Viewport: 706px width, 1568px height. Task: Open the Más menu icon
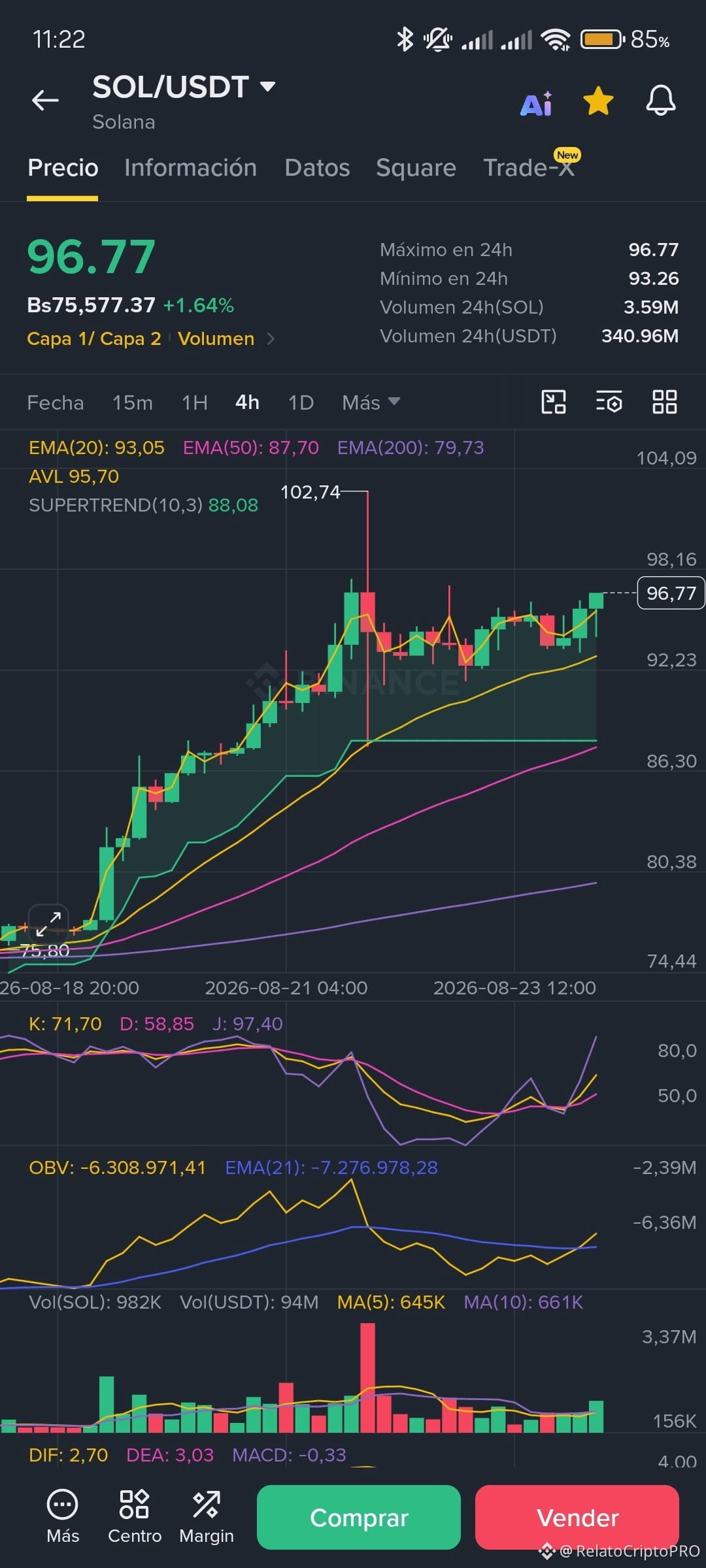pyautogui.click(x=63, y=1516)
